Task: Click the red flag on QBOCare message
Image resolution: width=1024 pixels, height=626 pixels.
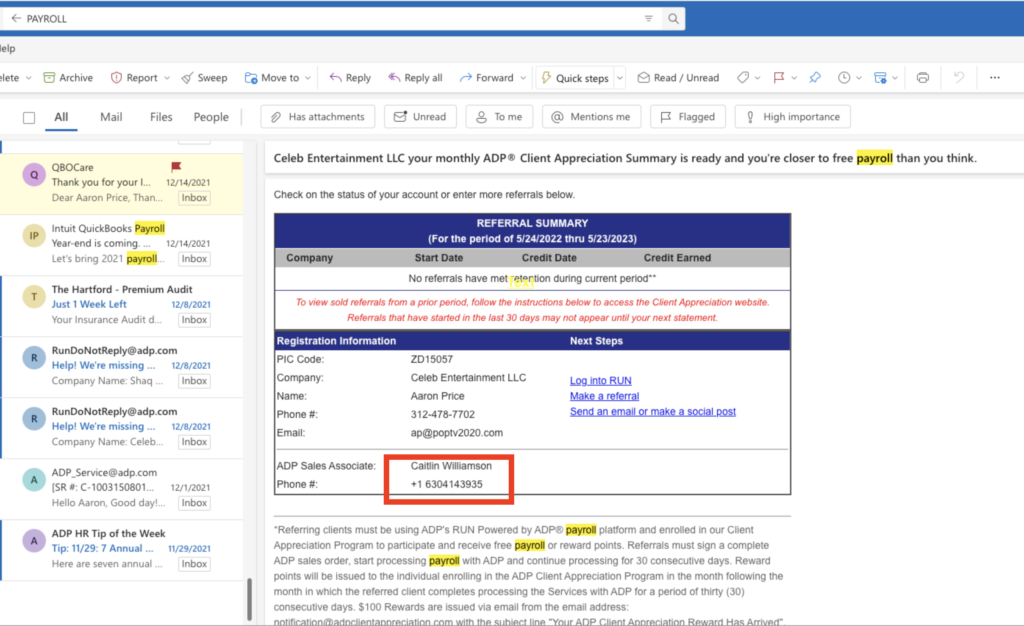Action: click(x=176, y=166)
